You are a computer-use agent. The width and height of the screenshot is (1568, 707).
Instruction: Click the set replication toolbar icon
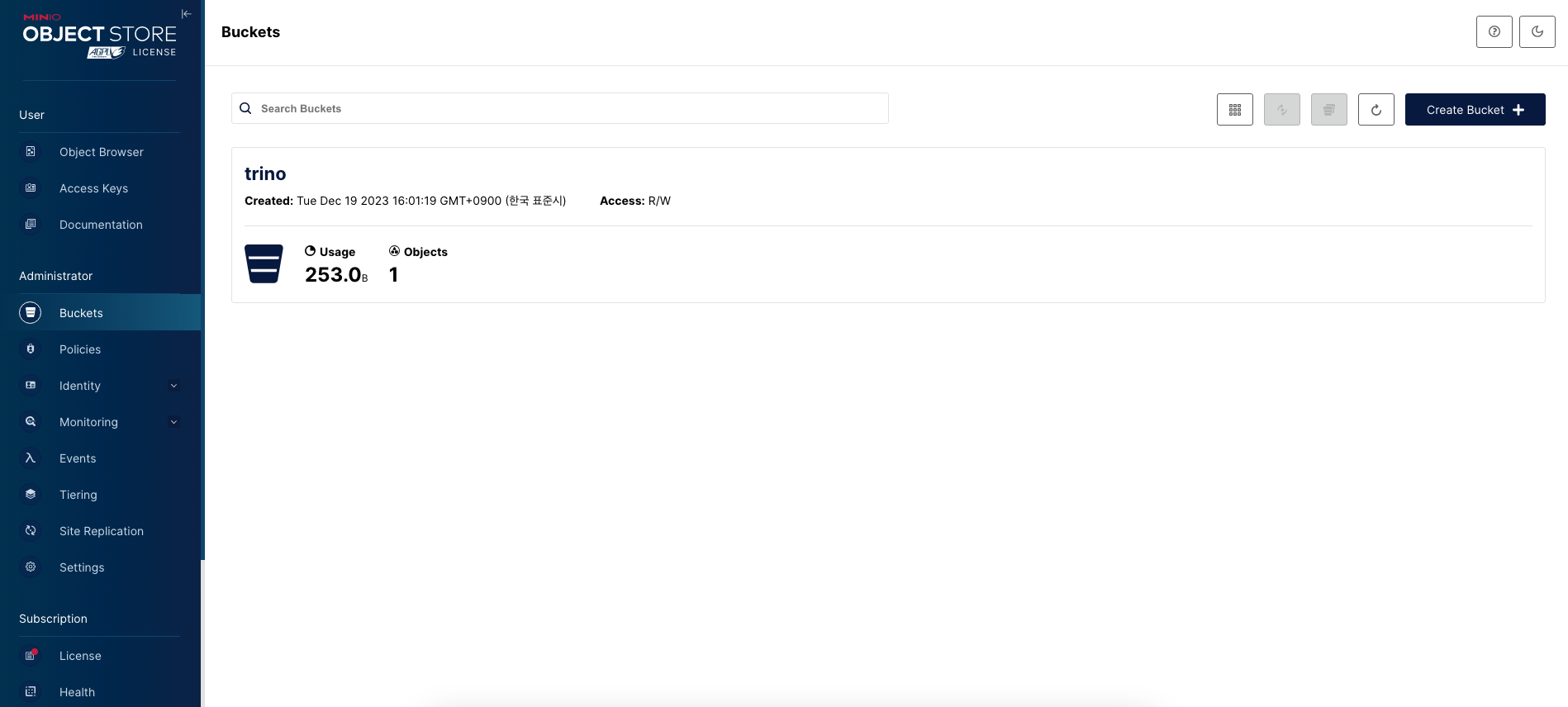click(1282, 109)
